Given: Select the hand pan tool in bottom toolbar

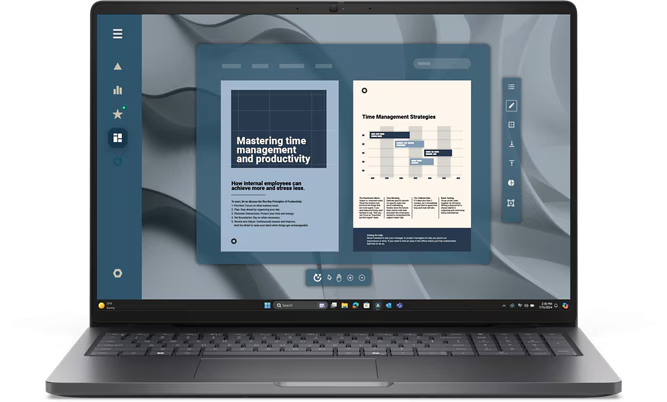Looking at the screenshot, I should click(339, 277).
